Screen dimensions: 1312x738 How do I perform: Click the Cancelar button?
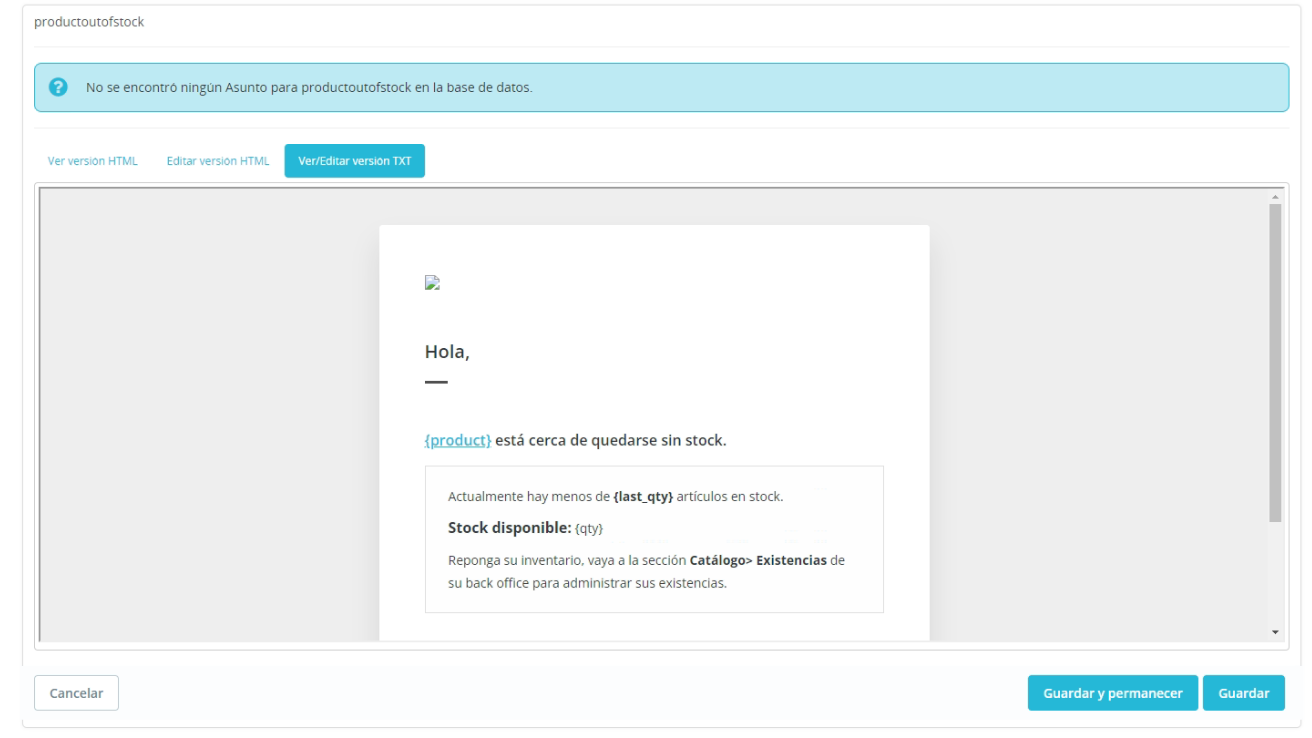pos(75,692)
